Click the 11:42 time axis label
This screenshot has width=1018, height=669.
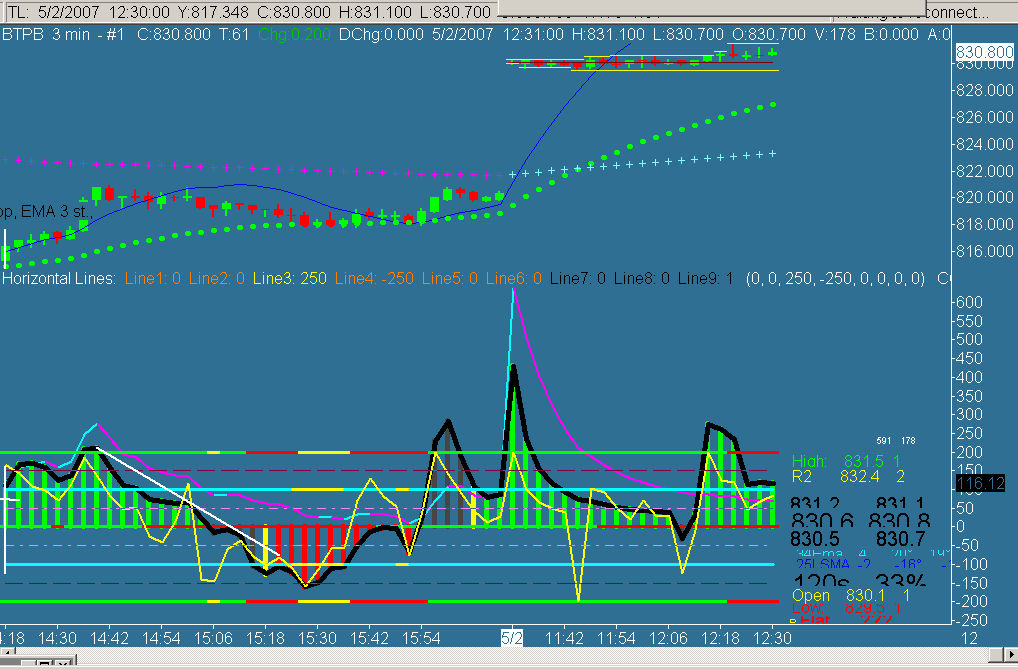click(564, 638)
